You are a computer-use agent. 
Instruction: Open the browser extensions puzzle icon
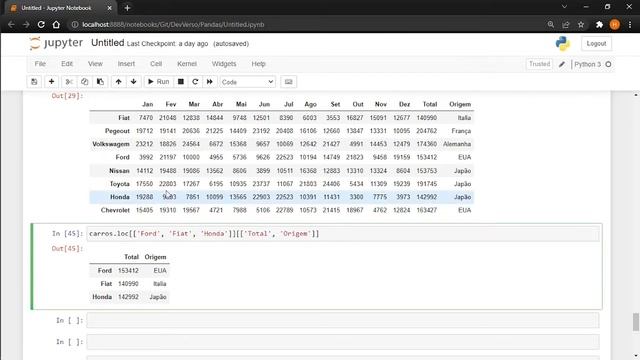(599, 24)
